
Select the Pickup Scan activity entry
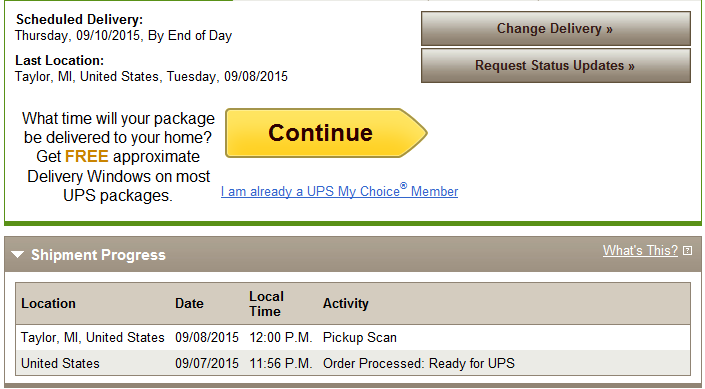[x=360, y=337]
